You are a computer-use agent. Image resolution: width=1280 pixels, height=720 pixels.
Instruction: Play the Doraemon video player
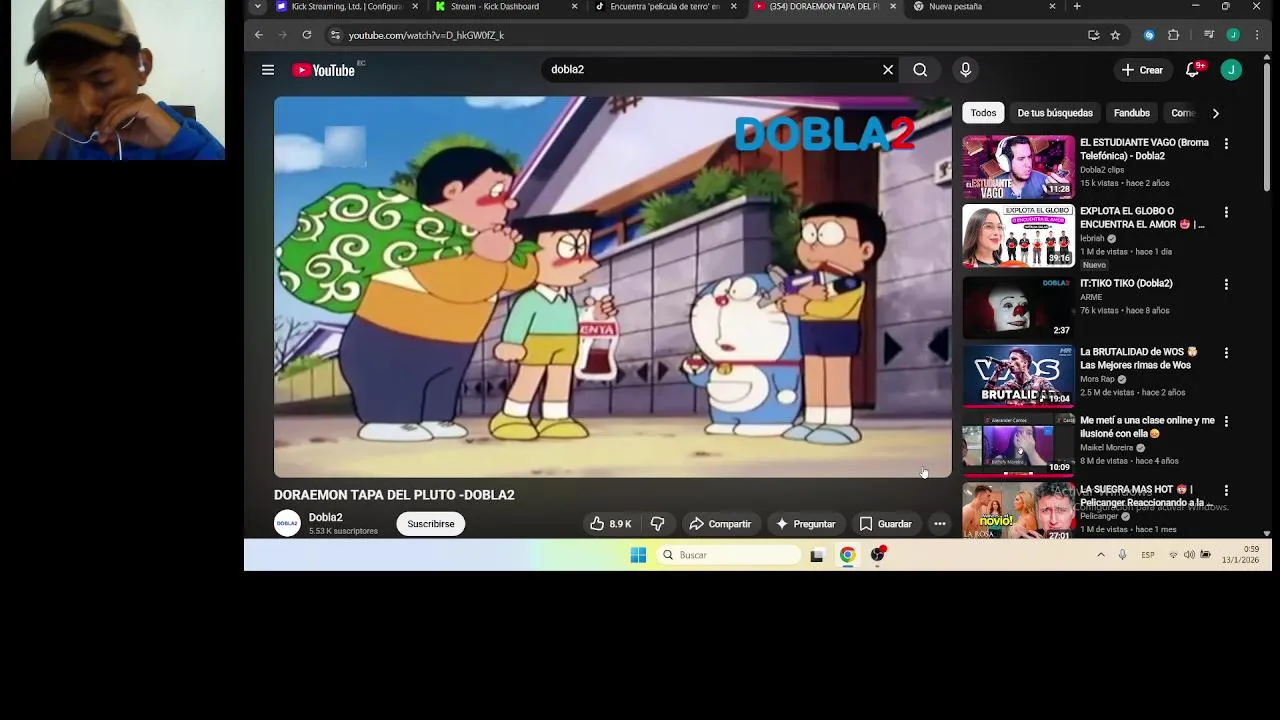coord(613,287)
